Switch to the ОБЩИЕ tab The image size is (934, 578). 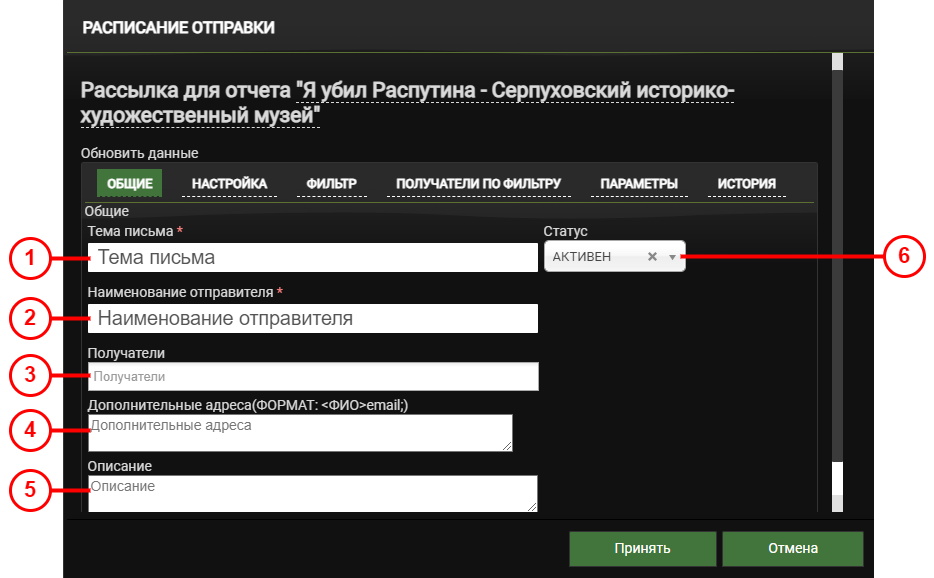pos(129,184)
